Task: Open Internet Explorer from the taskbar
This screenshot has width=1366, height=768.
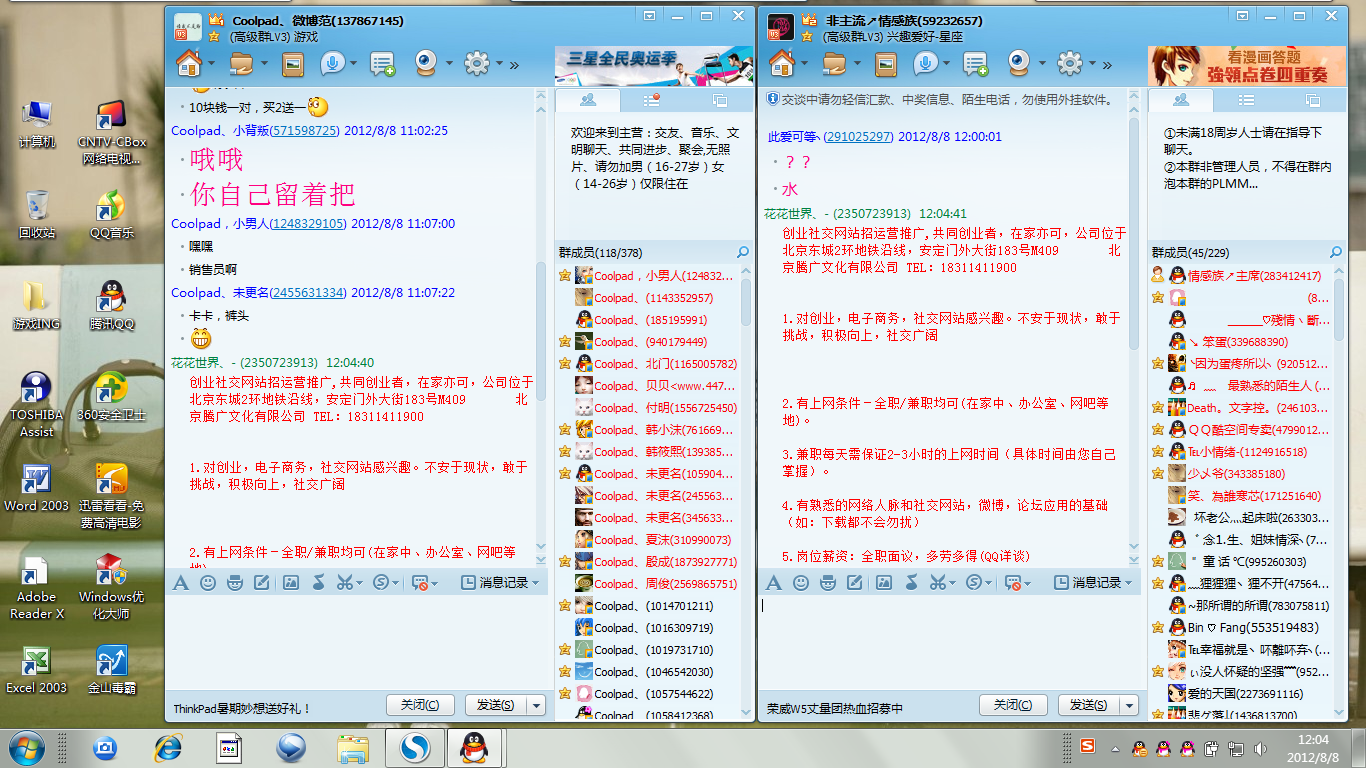Action: [168, 747]
